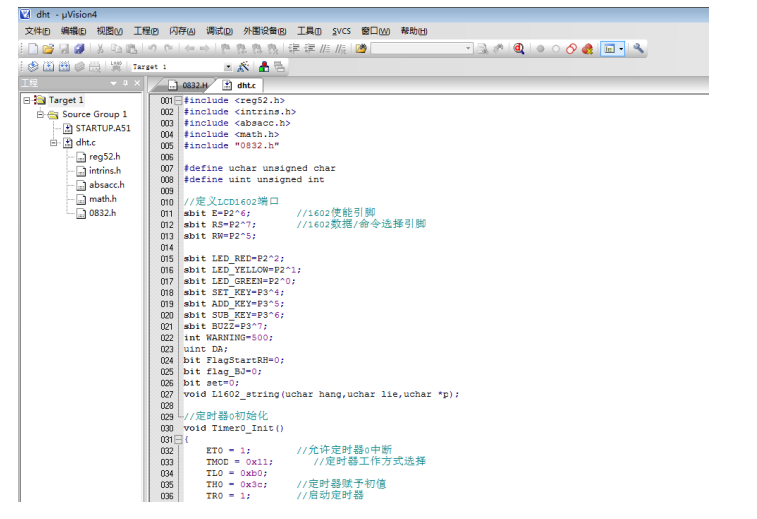The width and height of the screenshot is (757, 519).
Task: Click the line sbit BUZZ=P3^7;
Action: coord(225,326)
